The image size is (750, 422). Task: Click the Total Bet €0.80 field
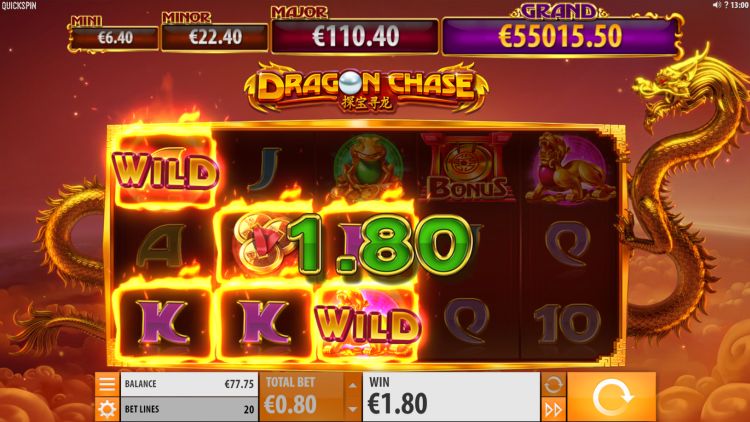[x=302, y=397]
